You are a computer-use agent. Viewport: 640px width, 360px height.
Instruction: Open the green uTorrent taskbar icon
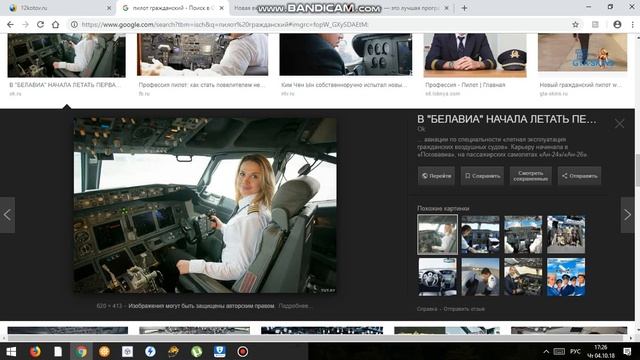pos(196,351)
